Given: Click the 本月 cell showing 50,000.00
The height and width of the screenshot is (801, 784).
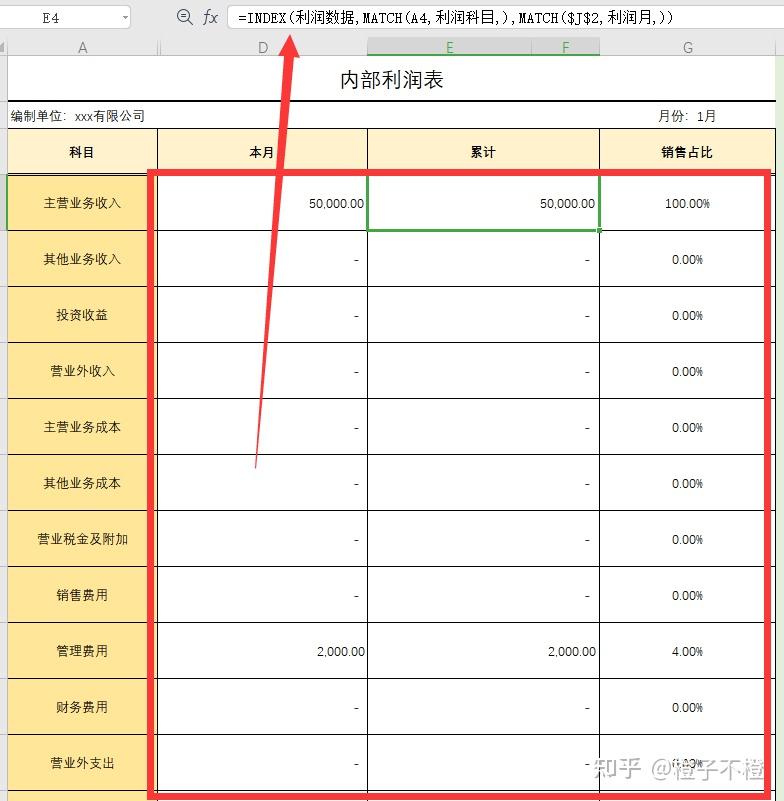Looking at the screenshot, I should [263, 203].
